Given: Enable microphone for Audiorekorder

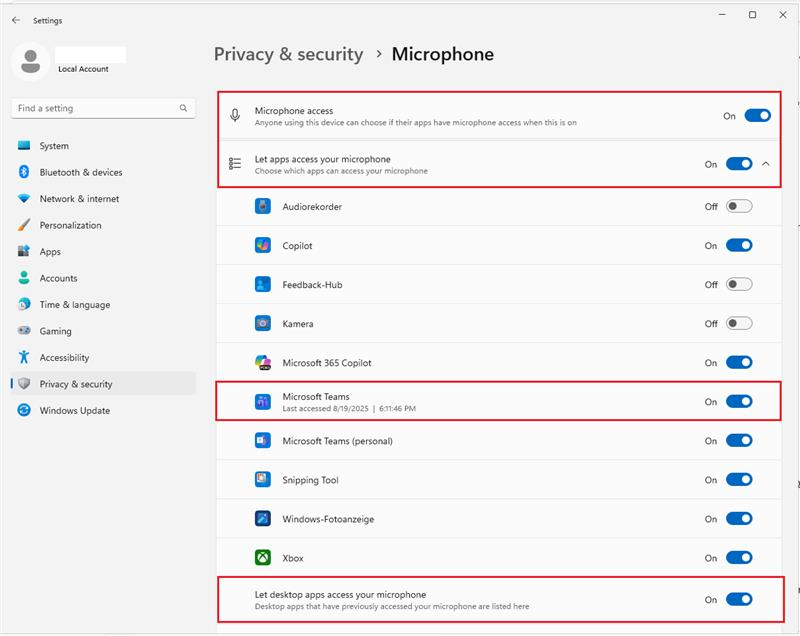Looking at the screenshot, I should [739, 207].
